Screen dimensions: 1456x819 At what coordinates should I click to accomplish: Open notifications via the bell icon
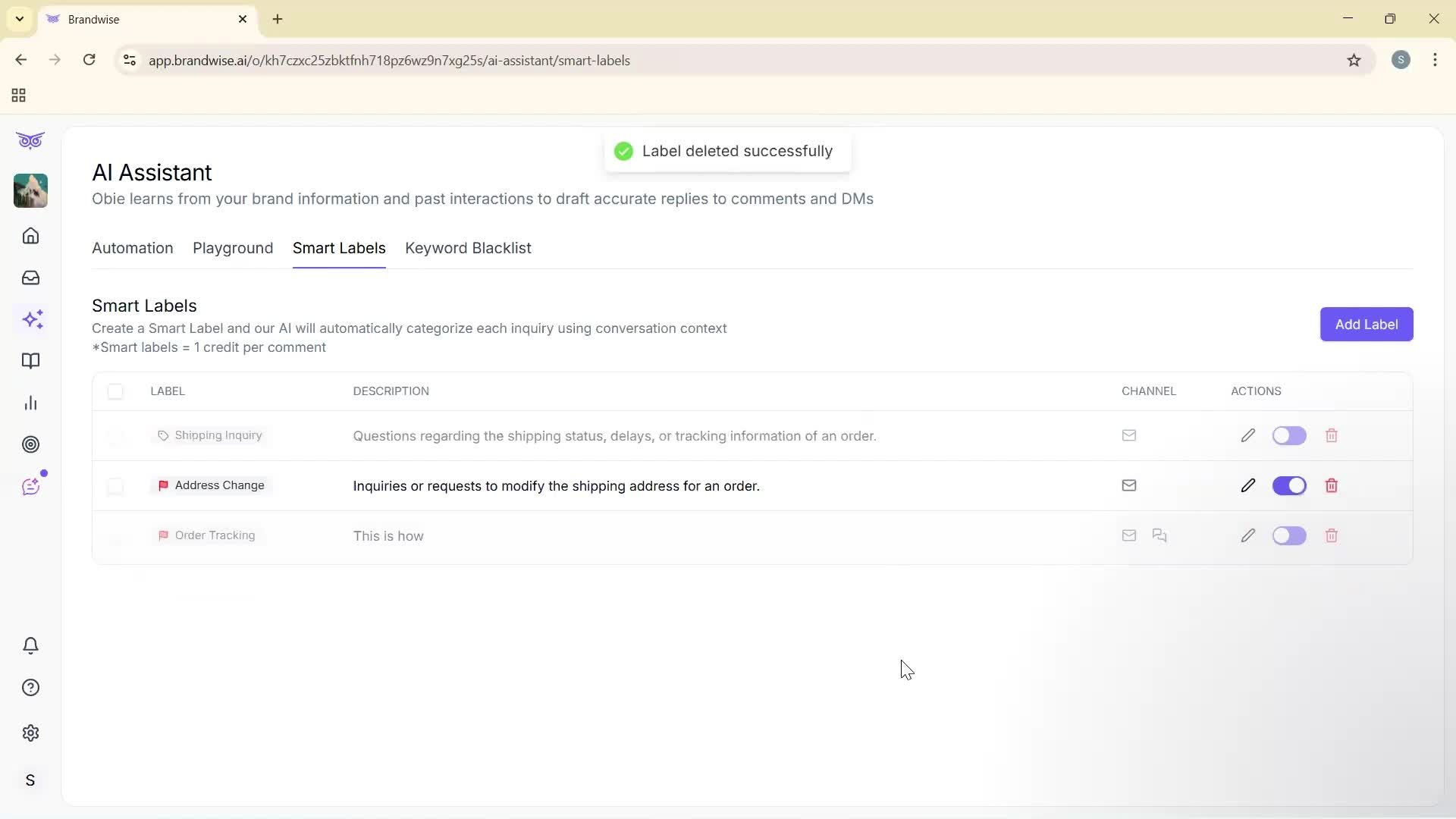coord(30,645)
